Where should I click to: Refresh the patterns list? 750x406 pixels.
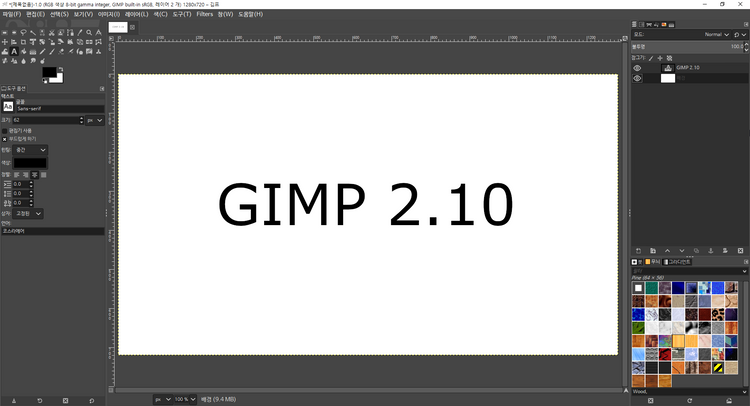[689, 401]
